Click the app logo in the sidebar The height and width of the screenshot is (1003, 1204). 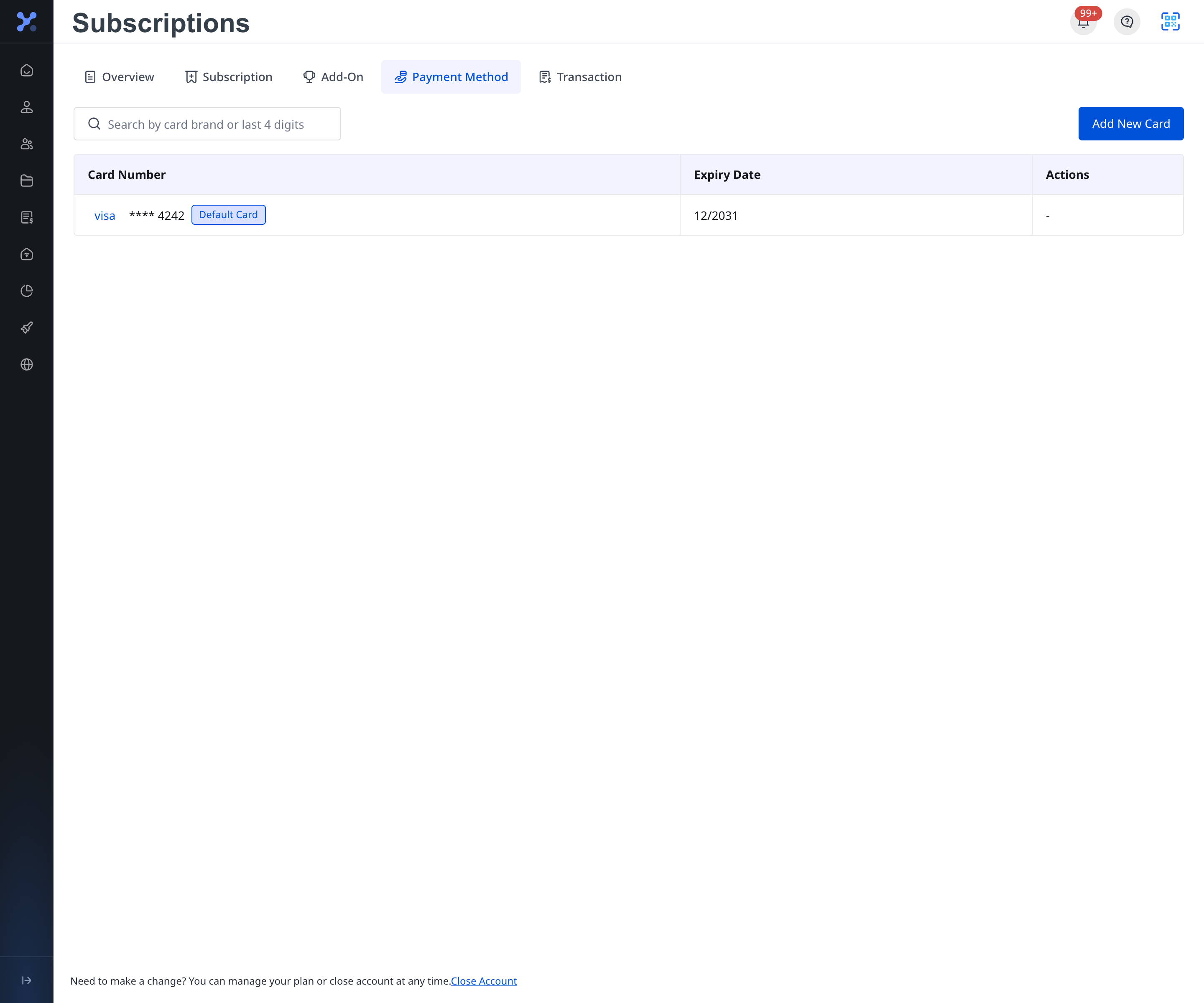26,21
